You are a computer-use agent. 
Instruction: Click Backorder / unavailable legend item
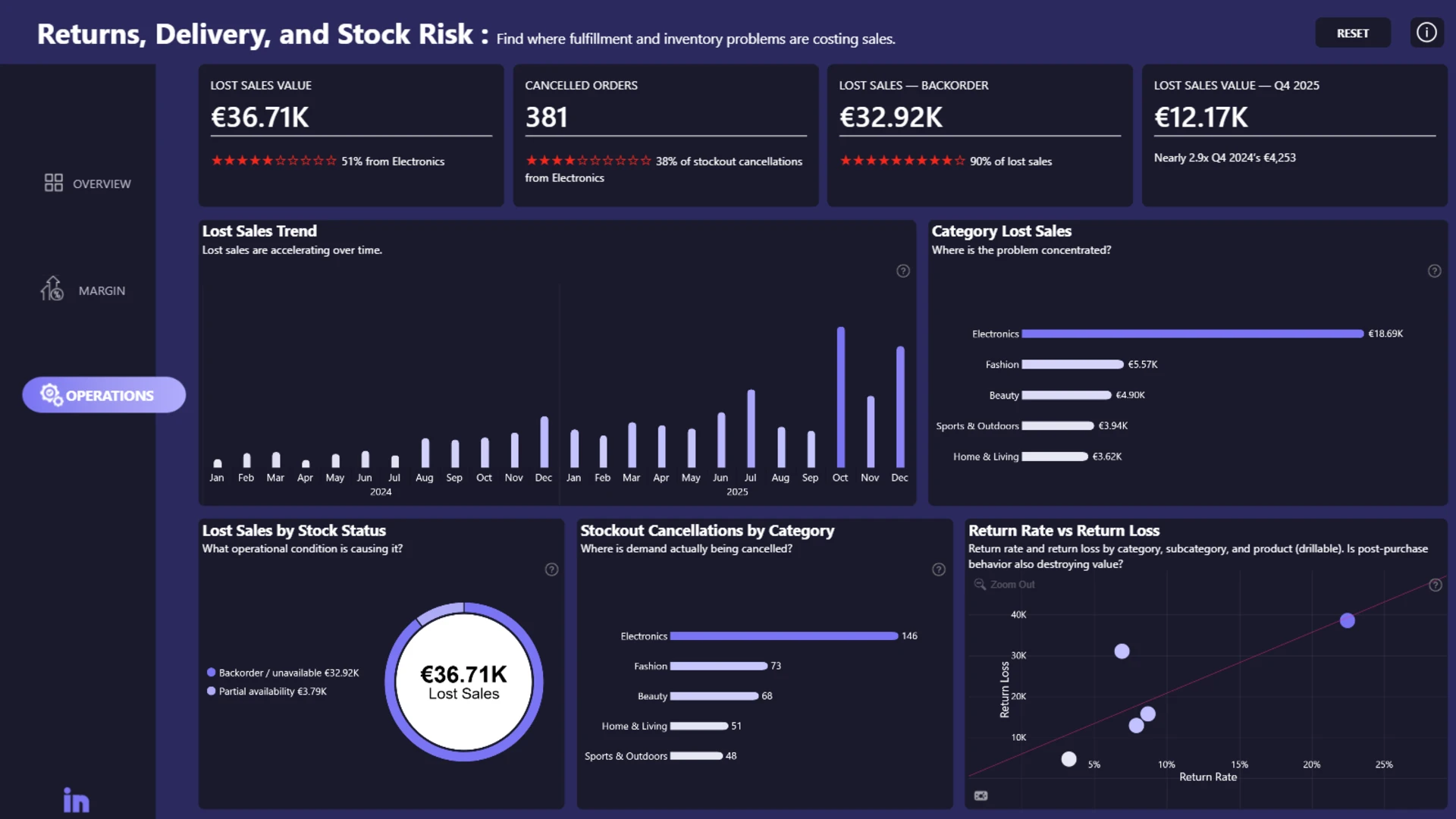point(283,673)
